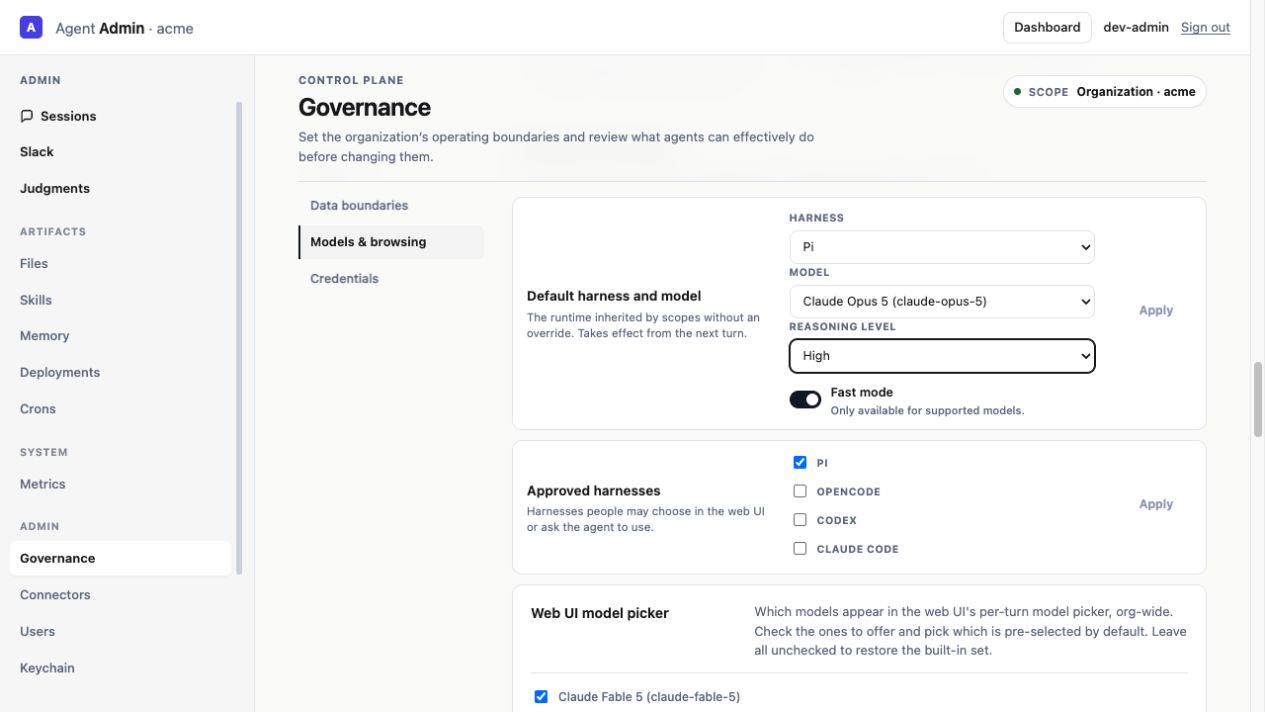
Task: Open the Harness dropdown showing Pi
Action: [x=942, y=247]
